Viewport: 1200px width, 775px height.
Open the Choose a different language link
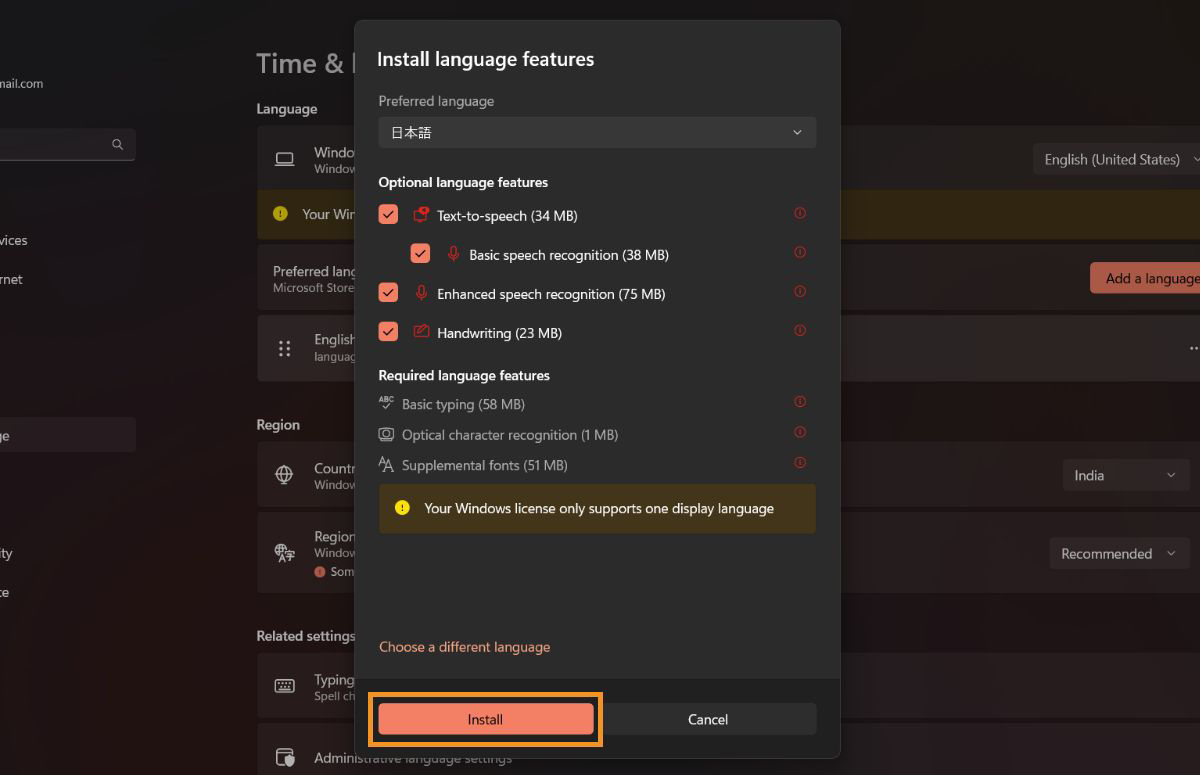pyautogui.click(x=464, y=646)
